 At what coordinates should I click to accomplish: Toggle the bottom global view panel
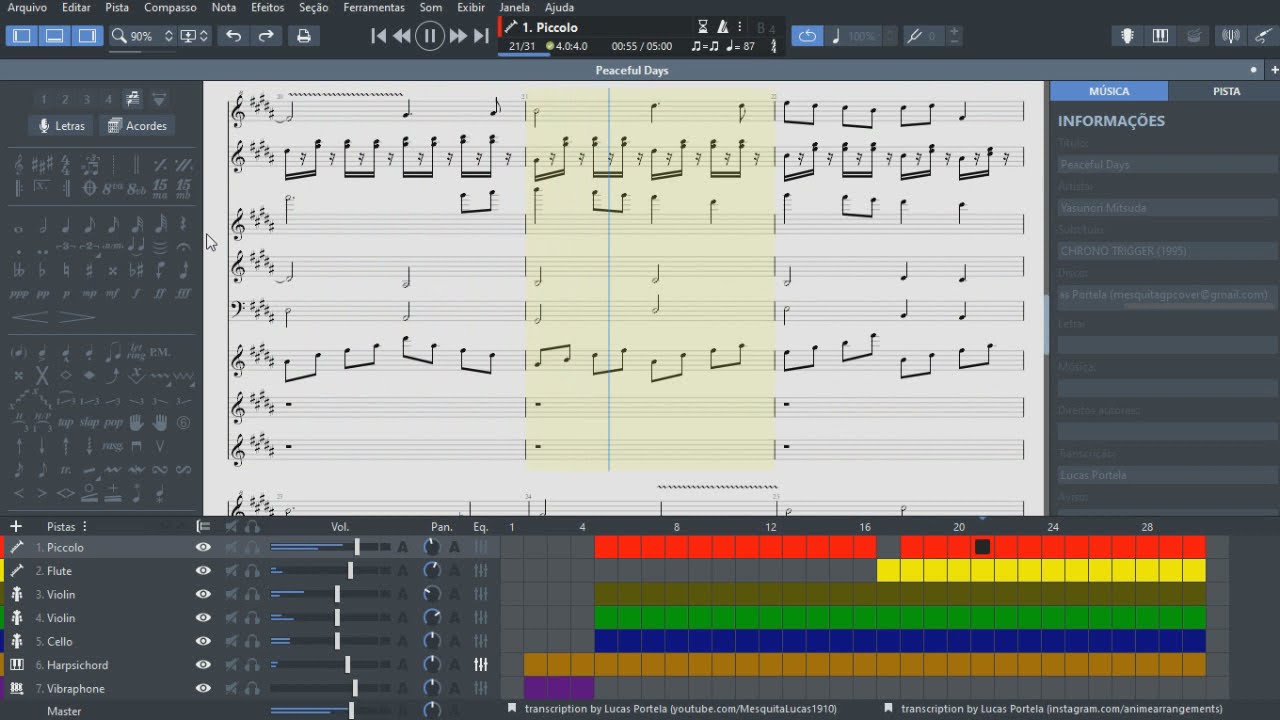click(55, 36)
